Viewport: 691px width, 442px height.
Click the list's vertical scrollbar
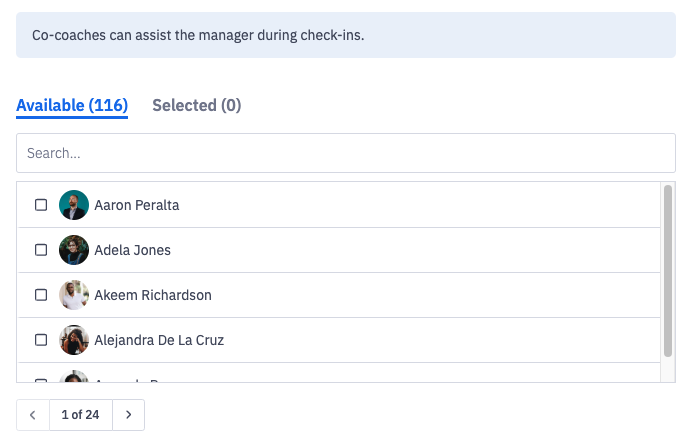pos(668,270)
